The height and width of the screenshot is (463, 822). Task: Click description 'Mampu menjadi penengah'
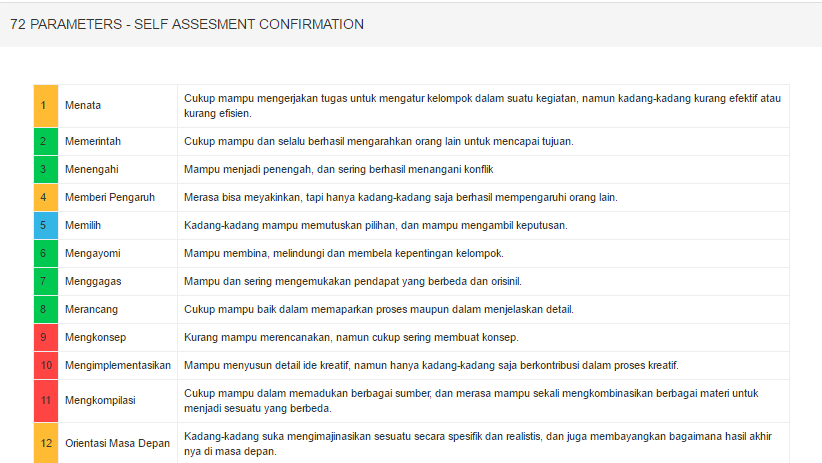pos(339,169)
